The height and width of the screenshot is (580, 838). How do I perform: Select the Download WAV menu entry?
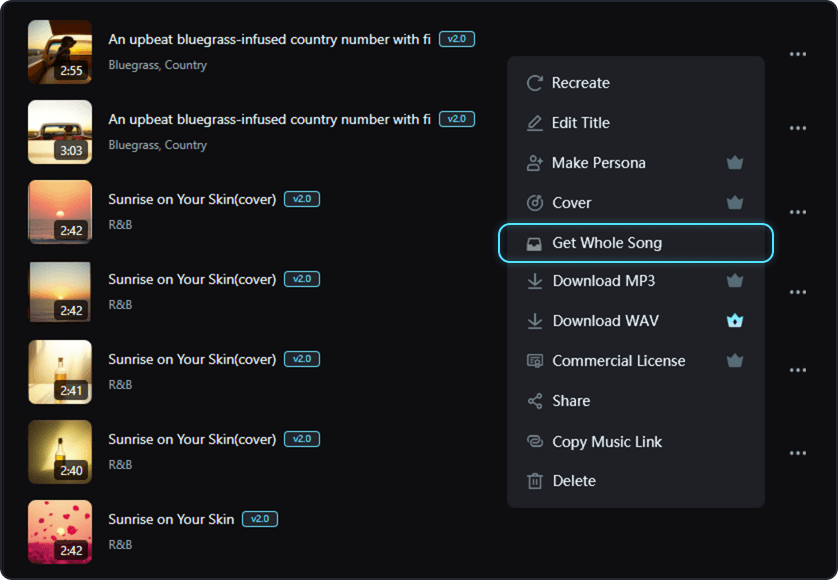602,320
